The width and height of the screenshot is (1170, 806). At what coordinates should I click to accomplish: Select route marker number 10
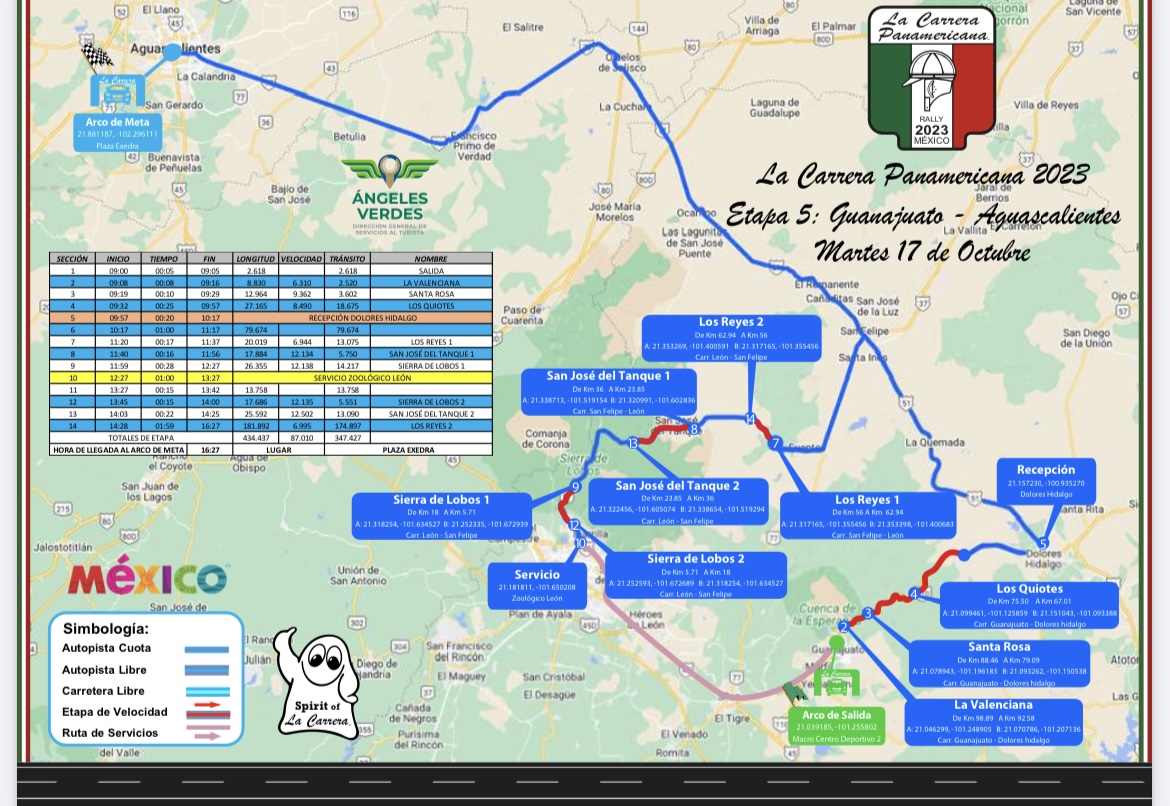pos(581,543)
